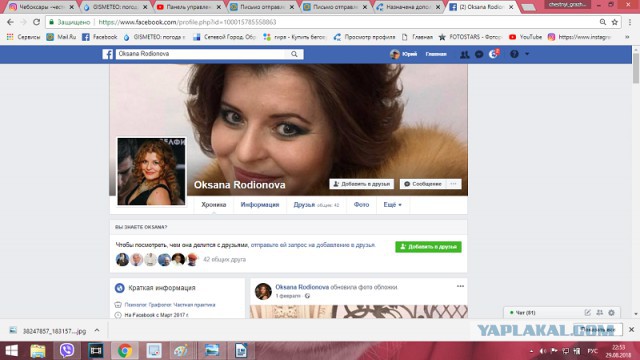The width and height of the screenshot is (640, 360).
Task: Select the Информация profile tab
Action: [x=260, y=204]
